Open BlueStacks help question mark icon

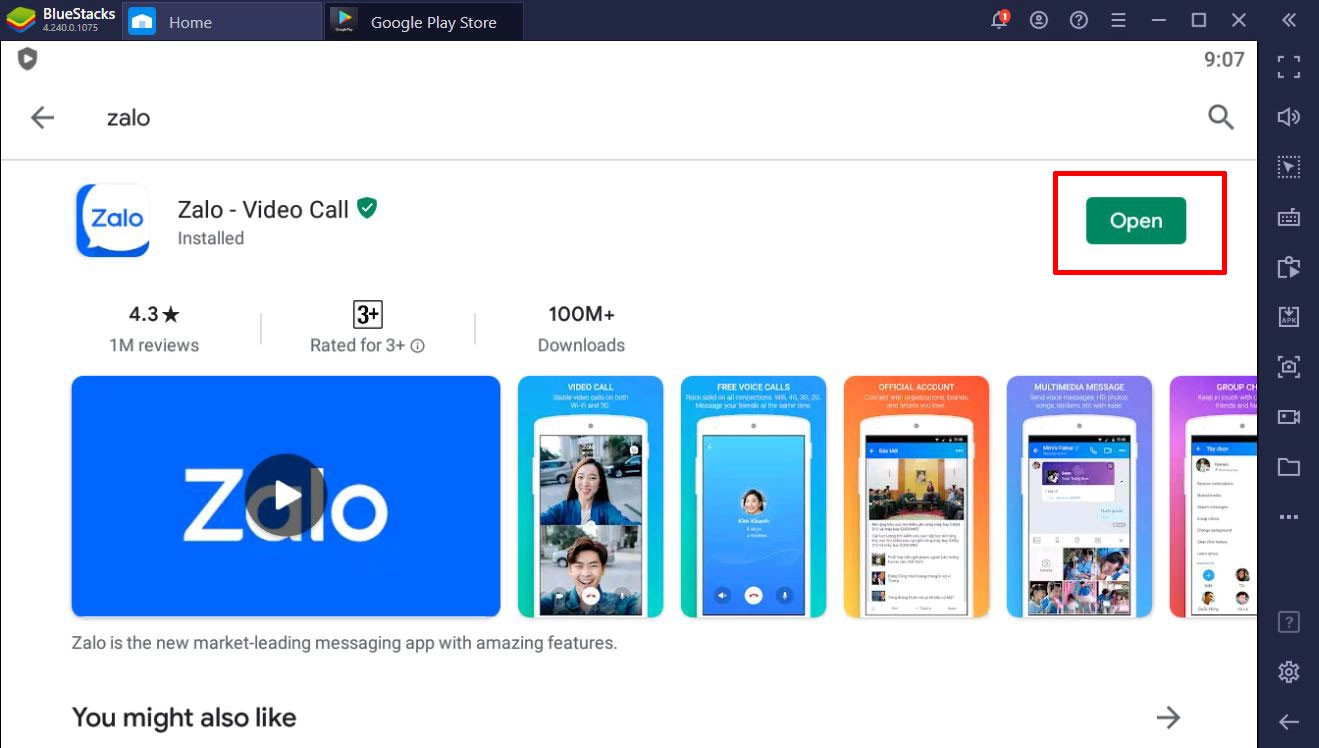(x=1079, y=20)
